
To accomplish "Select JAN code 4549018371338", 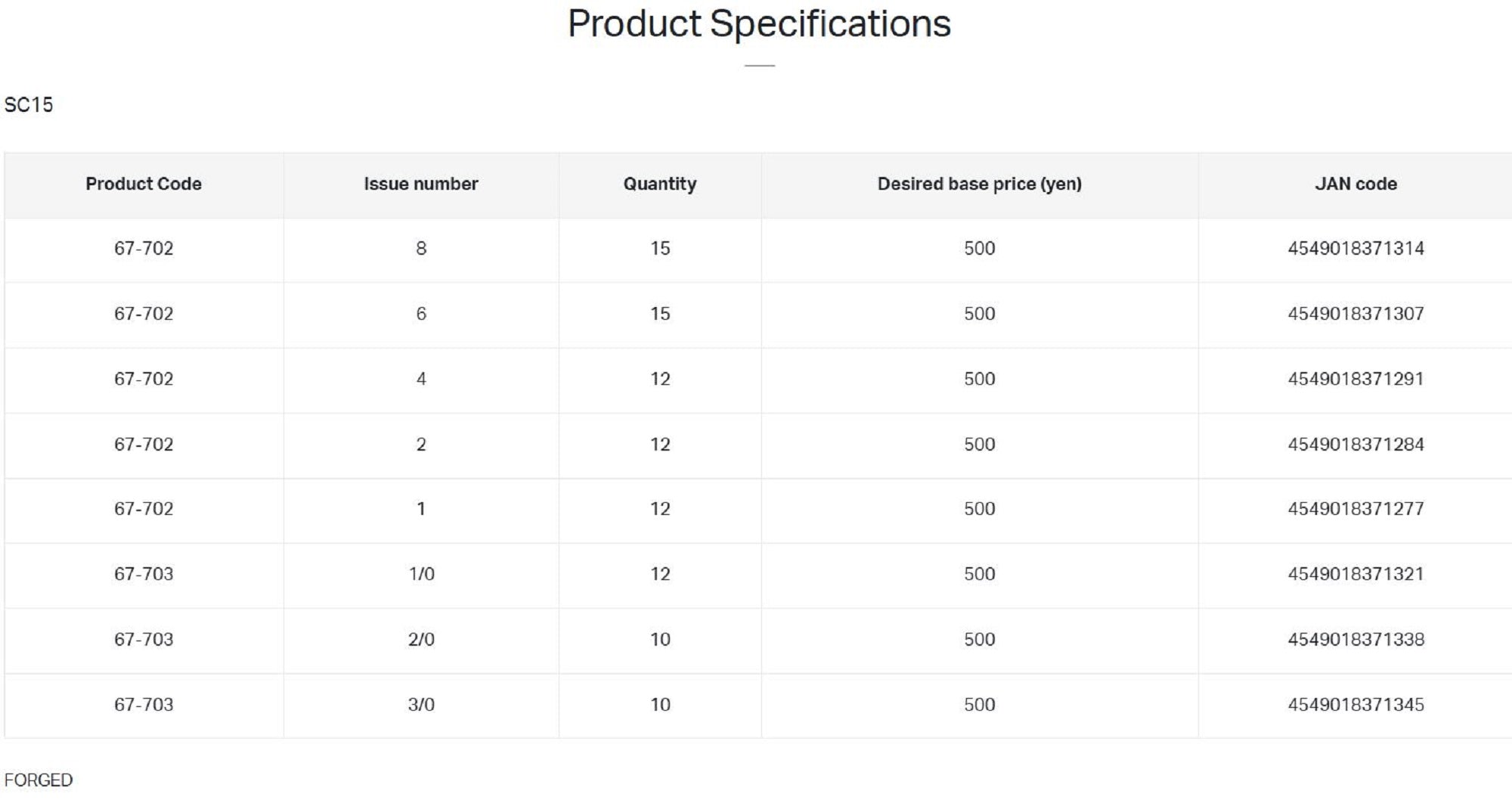I will (1356, 640).
